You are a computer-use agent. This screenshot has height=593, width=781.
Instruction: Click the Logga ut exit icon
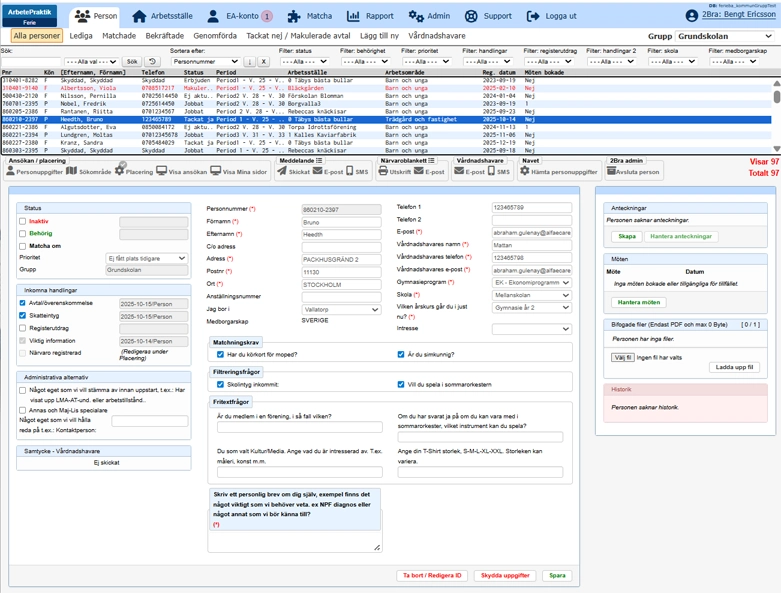pyautogui.click(x=533, y=16)
